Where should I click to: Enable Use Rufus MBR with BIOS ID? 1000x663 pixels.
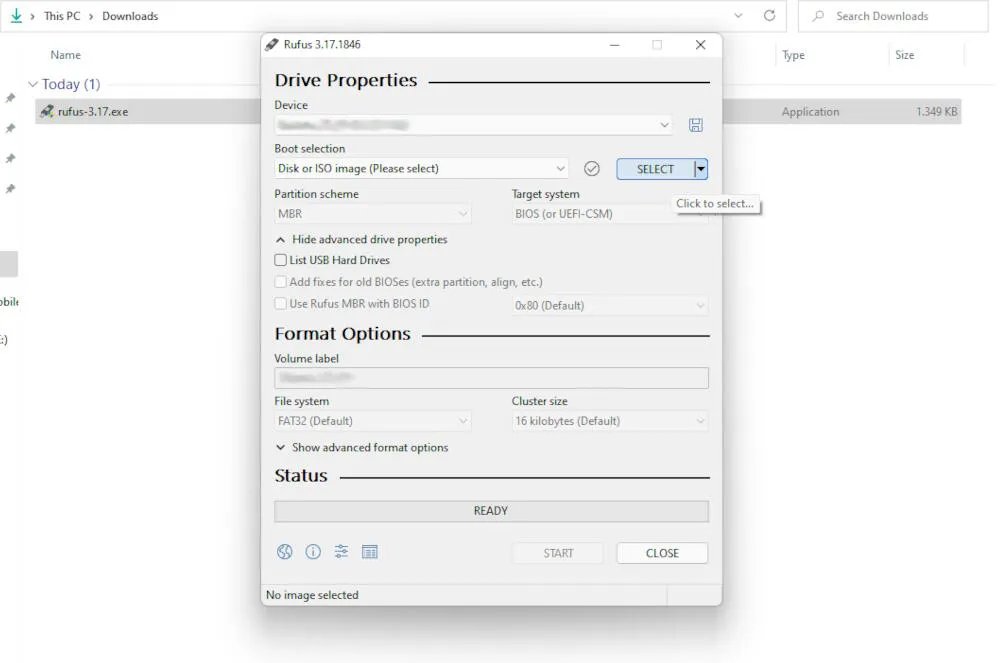[281, 303]
